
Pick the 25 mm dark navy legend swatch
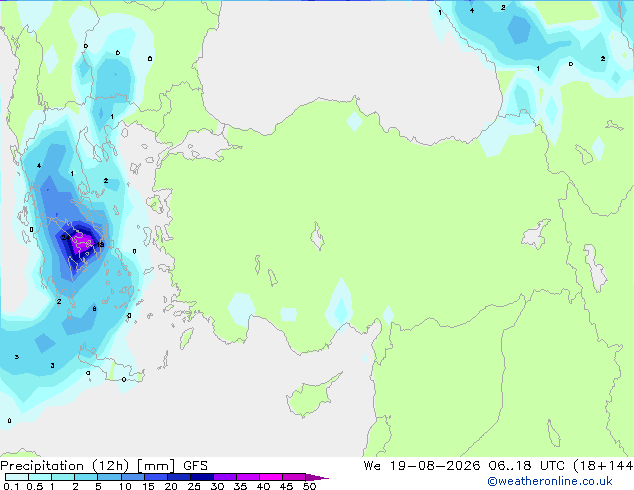(x=202, y=477)
